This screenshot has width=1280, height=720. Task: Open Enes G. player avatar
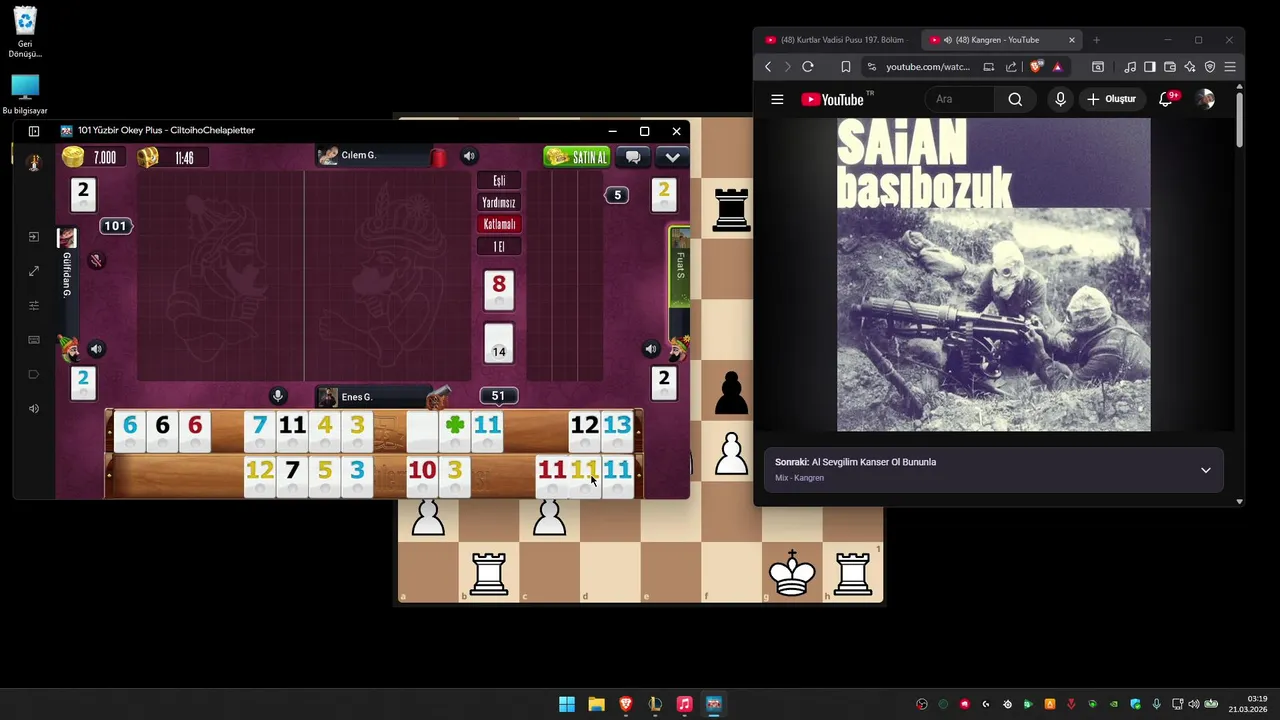point(328,397)
